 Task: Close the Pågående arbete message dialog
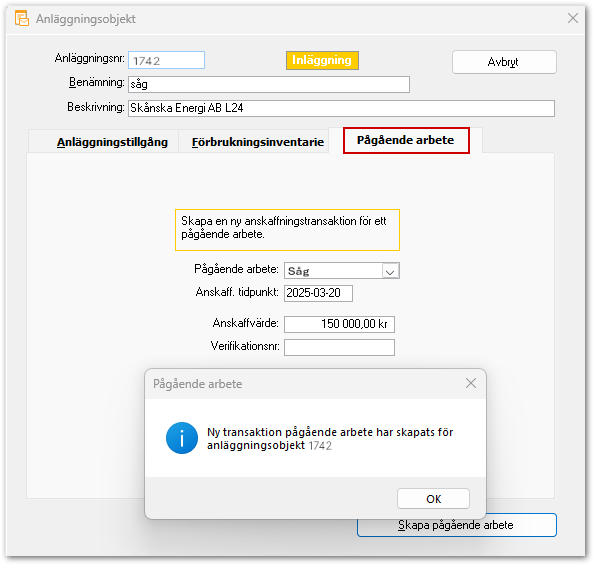click(471, 383)
